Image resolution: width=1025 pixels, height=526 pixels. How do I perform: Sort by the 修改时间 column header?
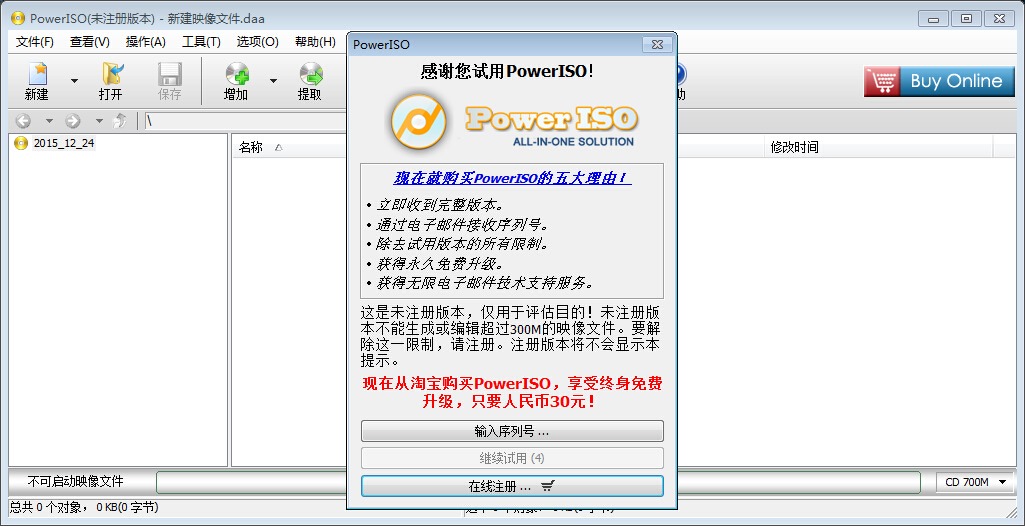pos(879,148)
